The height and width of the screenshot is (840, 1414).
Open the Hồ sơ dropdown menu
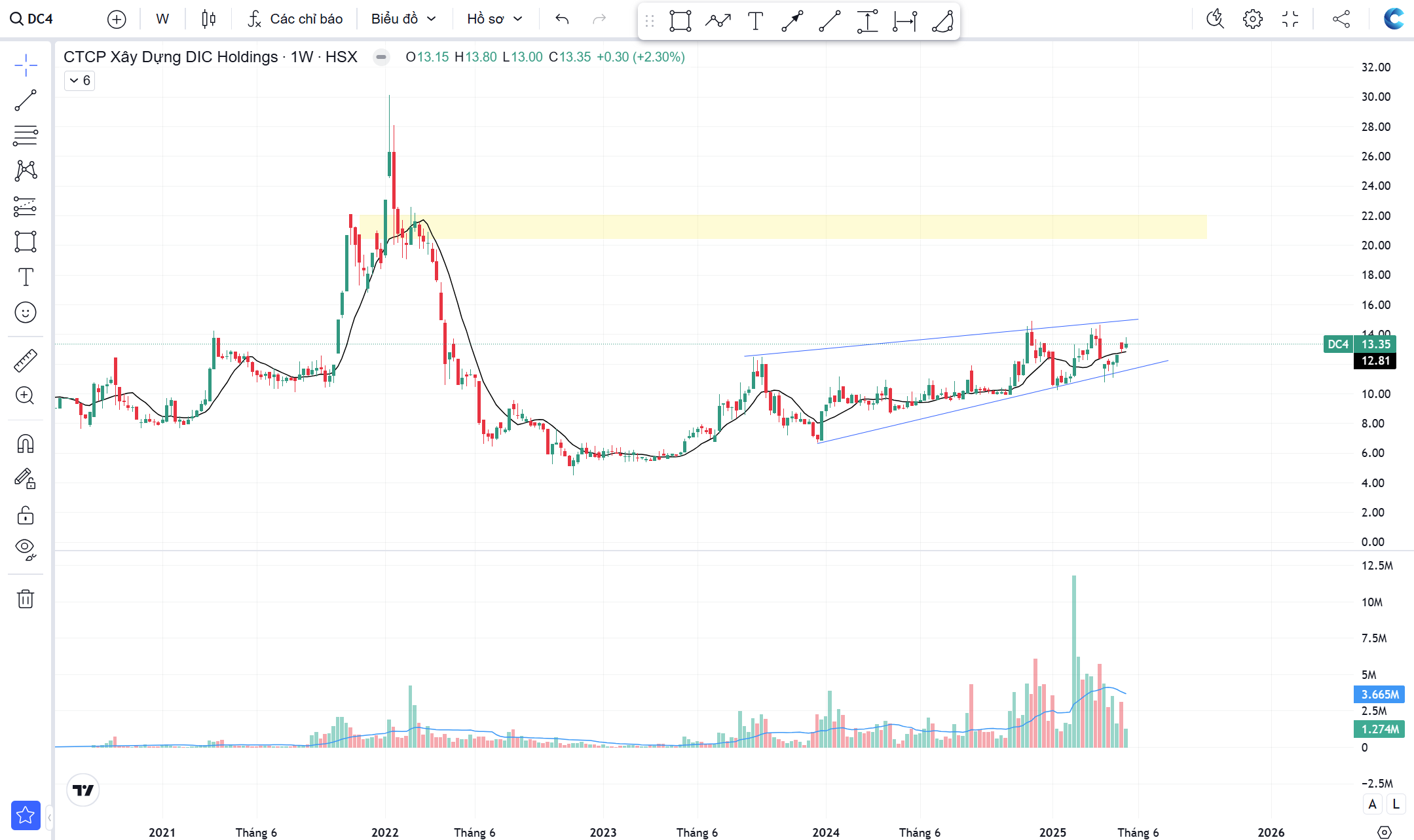tap(494, 19)
